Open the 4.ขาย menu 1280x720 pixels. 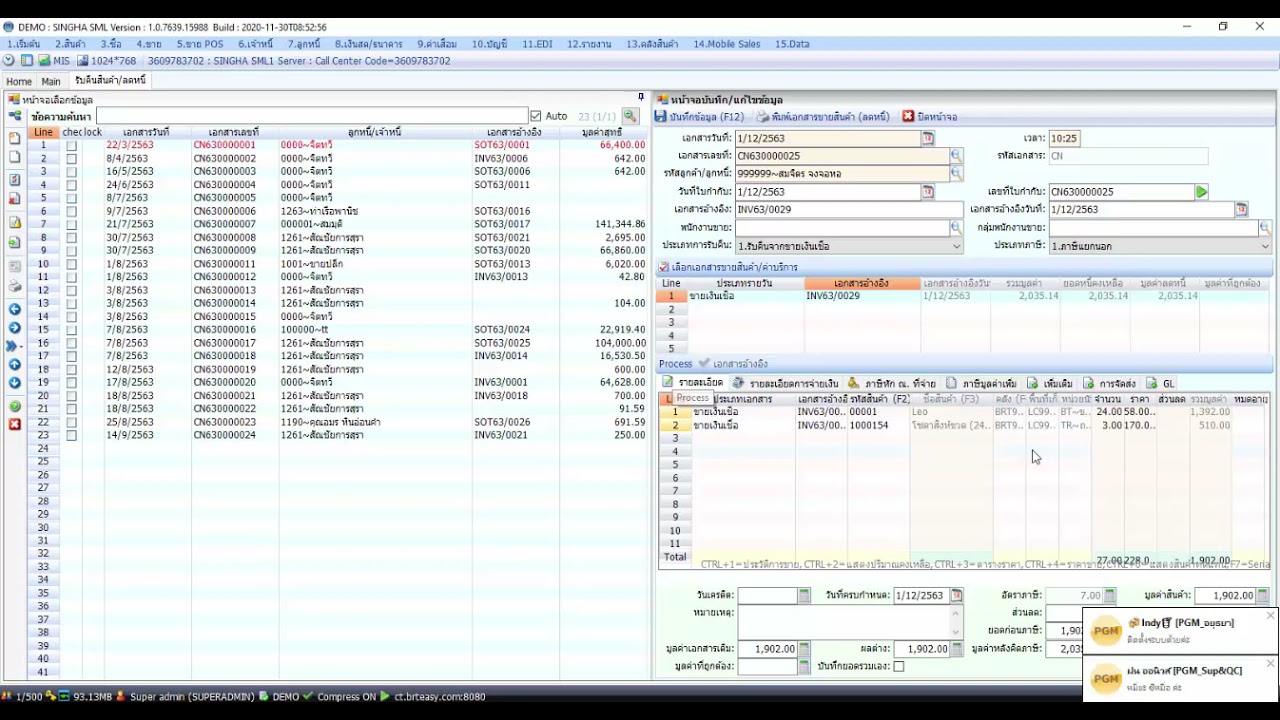coord(149,44)
